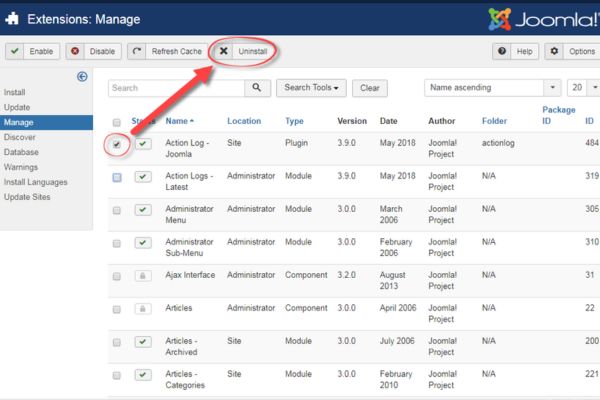Toggle status icon for Action Log - Joomla

[143, 144]
